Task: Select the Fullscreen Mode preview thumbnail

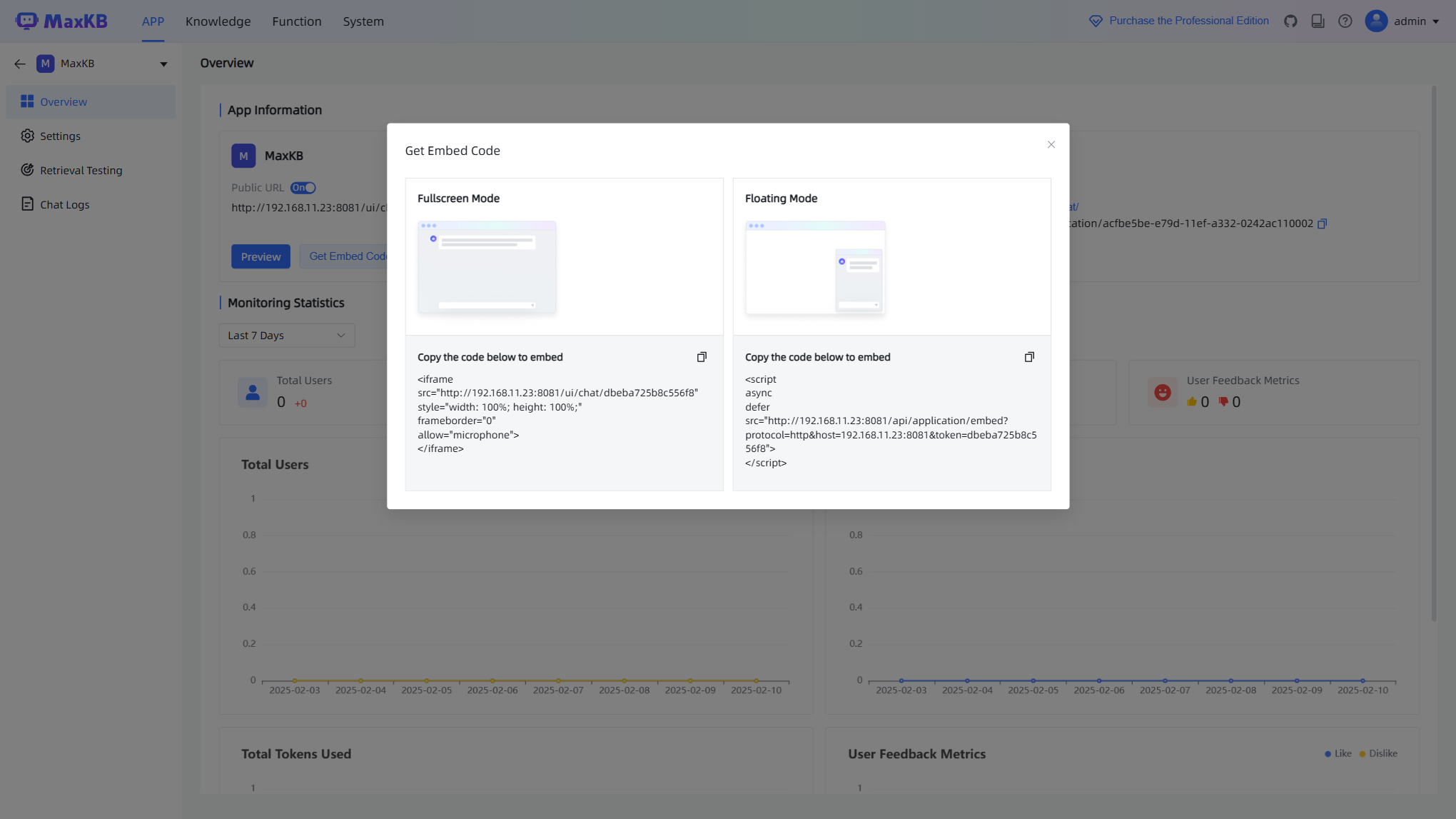Action: click(486, 267)
